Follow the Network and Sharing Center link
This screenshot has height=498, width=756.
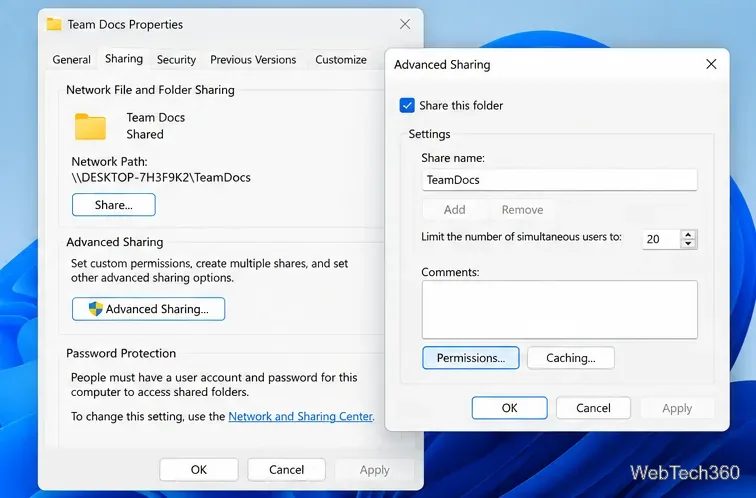300,416
